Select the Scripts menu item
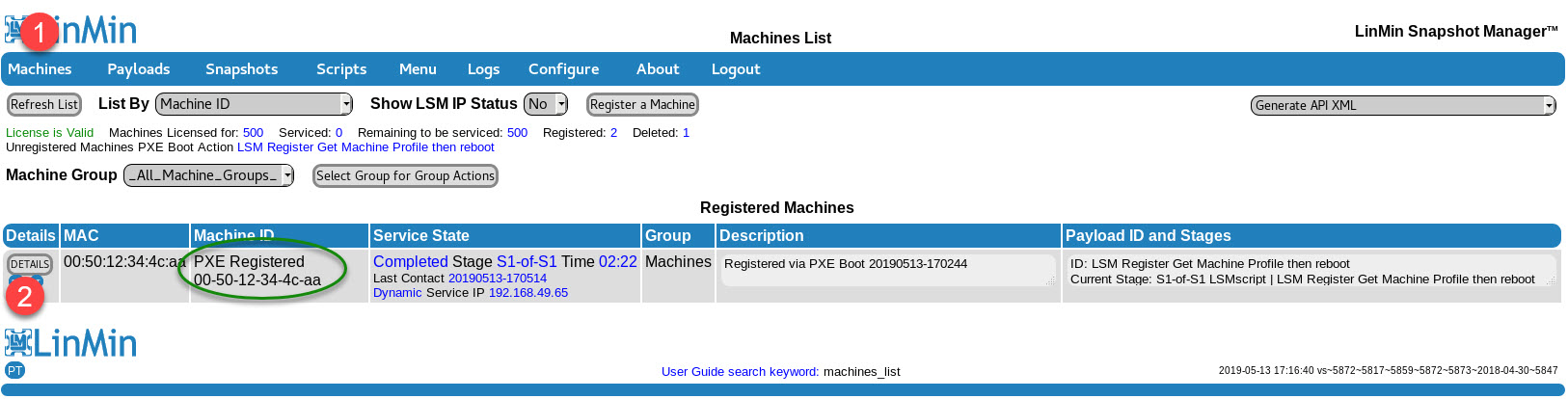This screenshot has width=1568, height=399. coord(341,69)
